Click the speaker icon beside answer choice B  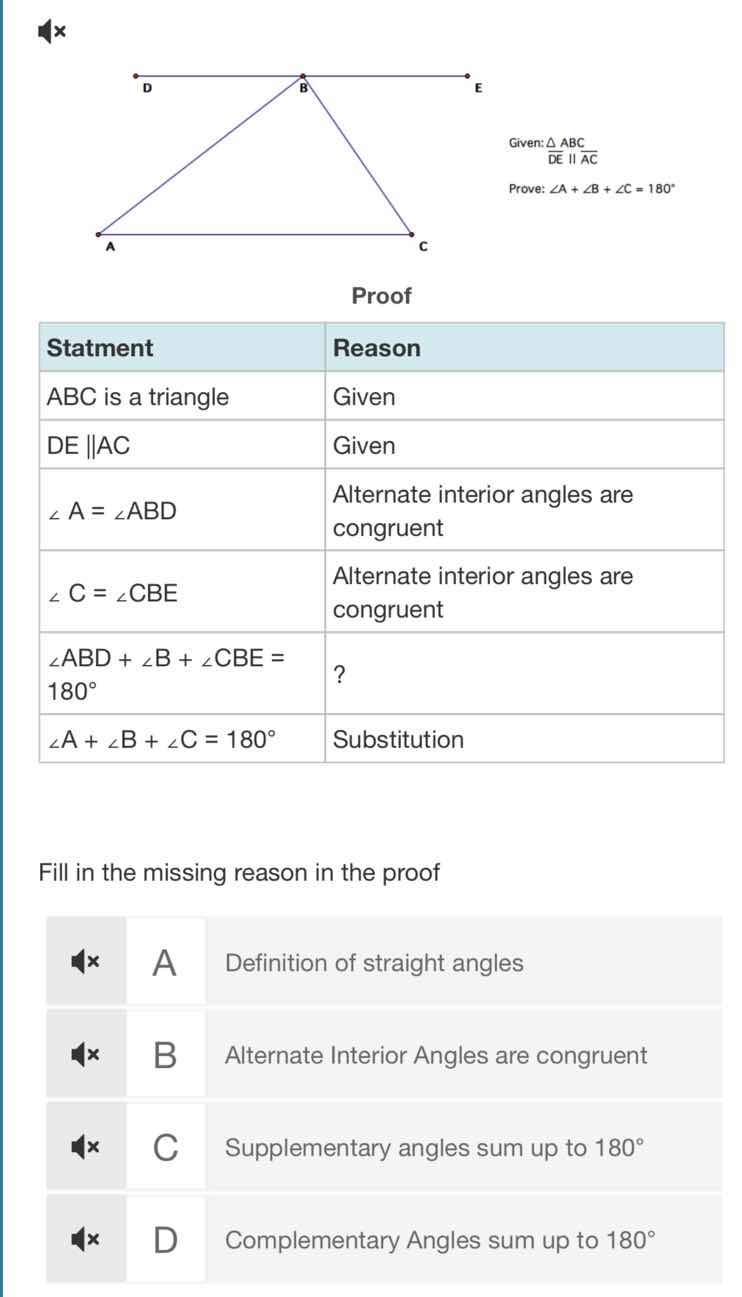point(85,1055)
